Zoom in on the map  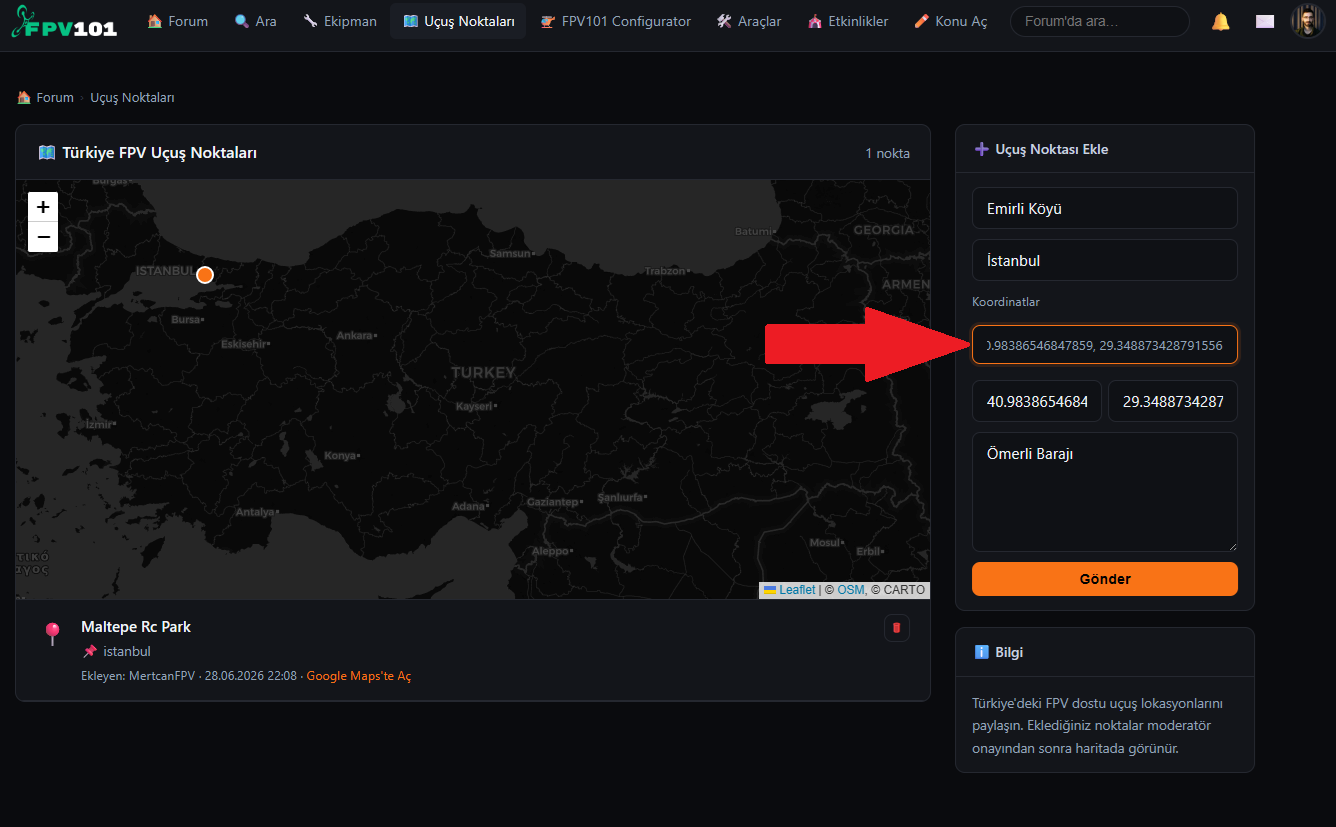(43, 207)
